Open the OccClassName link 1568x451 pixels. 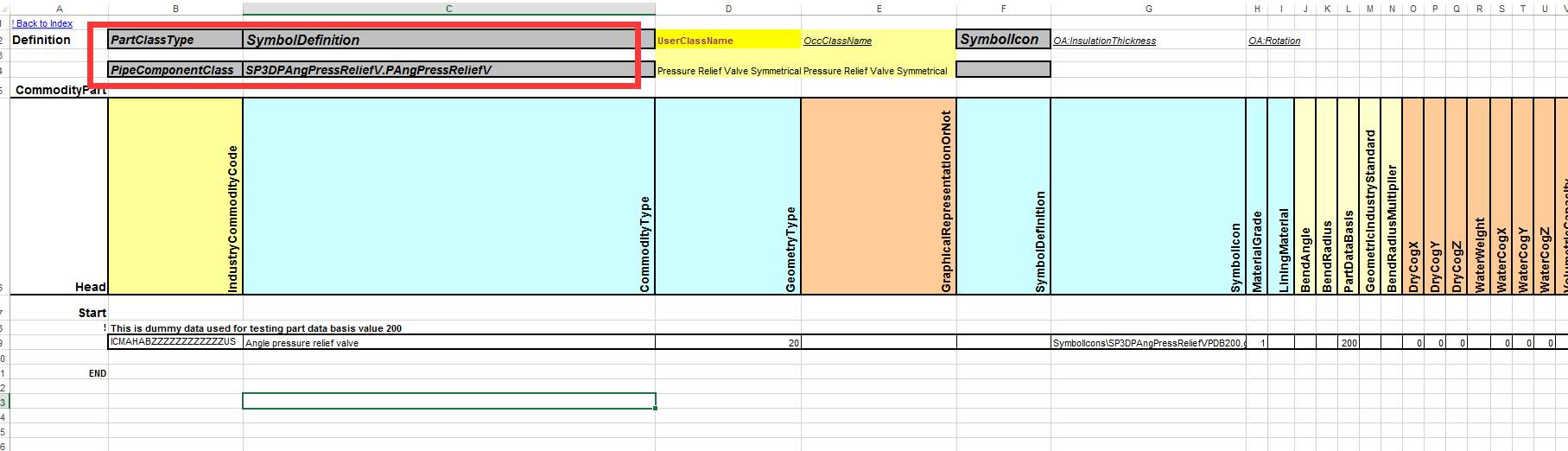837,41
